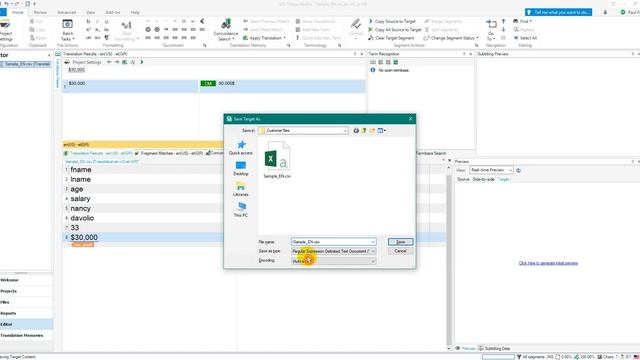640x360 pixels.
Task: Close the Save Target As dialog
Action: (411, 119)
